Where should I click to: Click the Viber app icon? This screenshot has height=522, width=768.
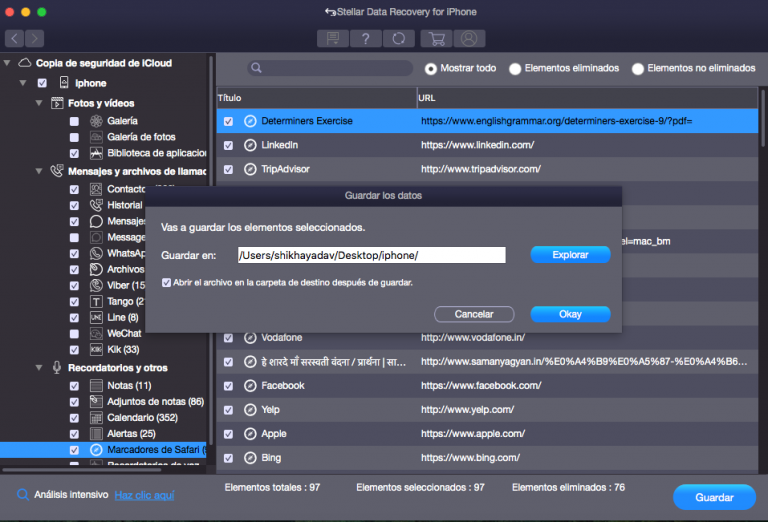pyautogui.click(x=96, y=285)
